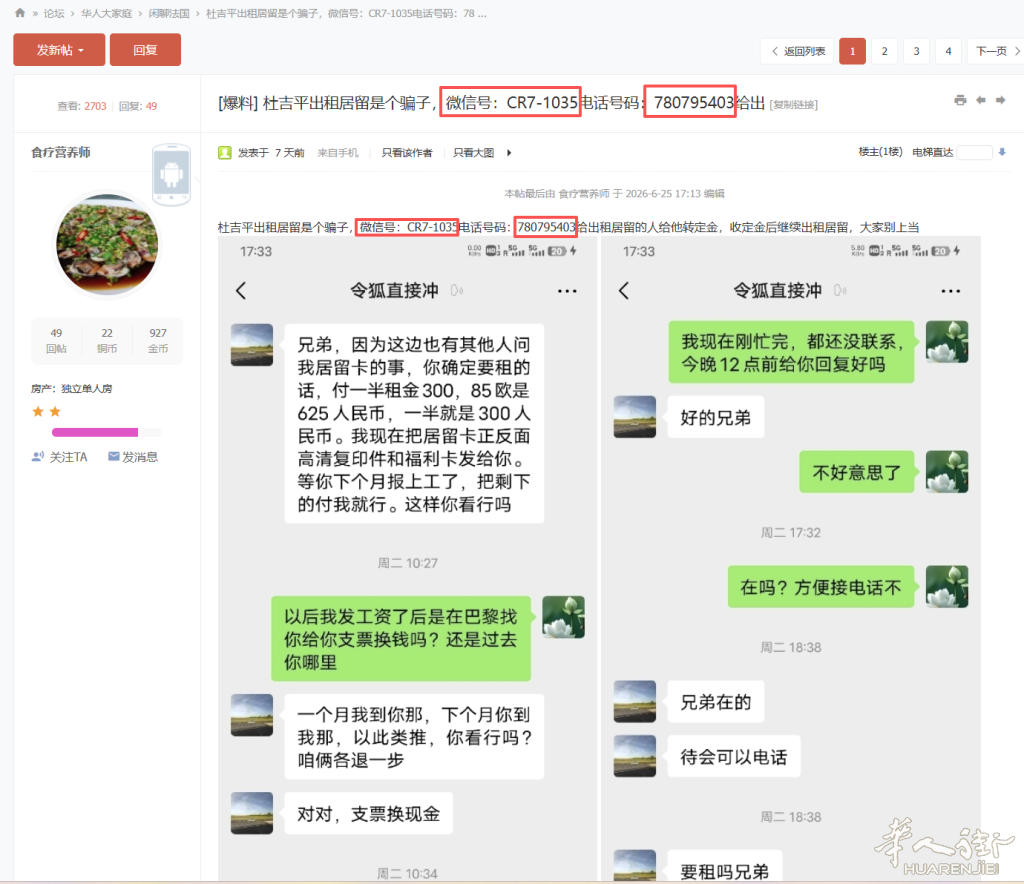1024x884 pixels.
Task: Open the food dish avatar image
Action: 107,244
